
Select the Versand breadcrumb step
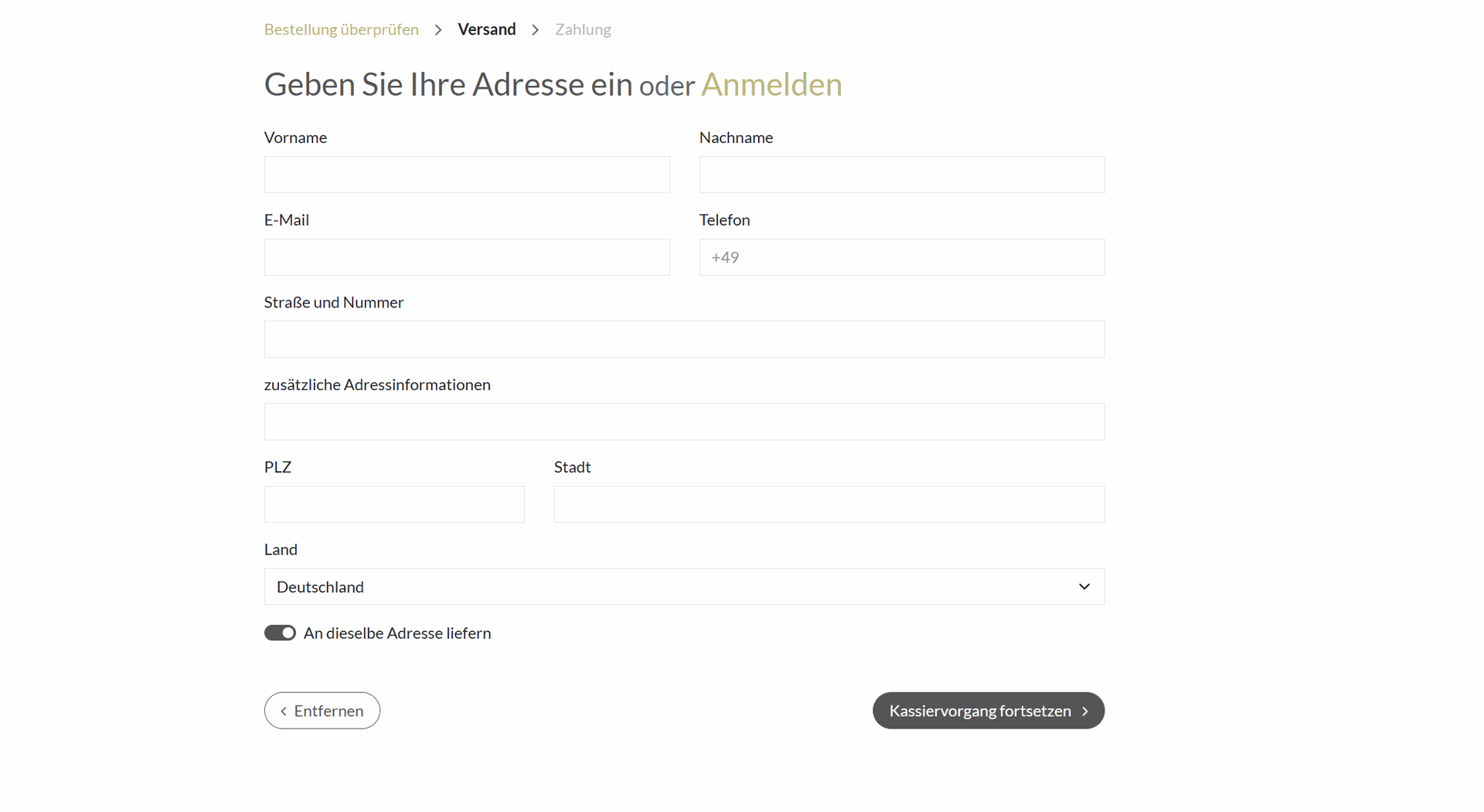click(486, 29)
